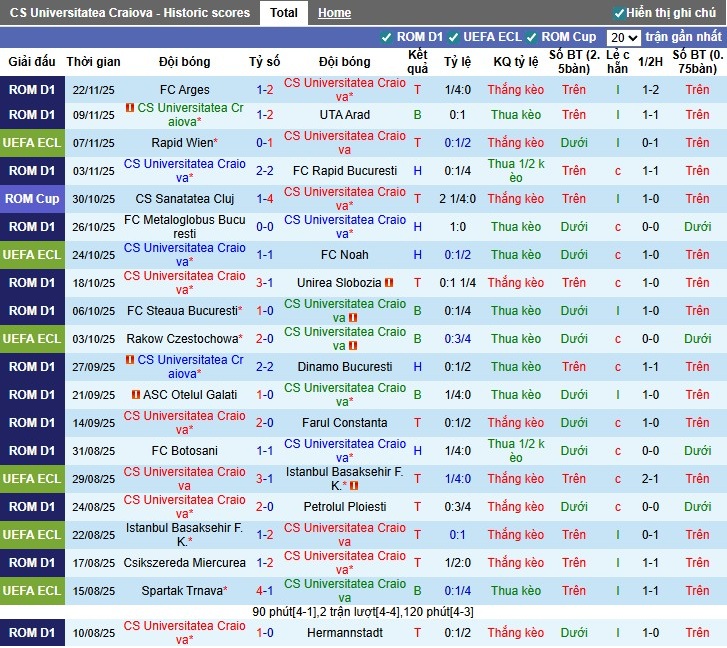Open FC Rapid Bucuresti team link
Viewport: 727px width, 648px height.
344,171
